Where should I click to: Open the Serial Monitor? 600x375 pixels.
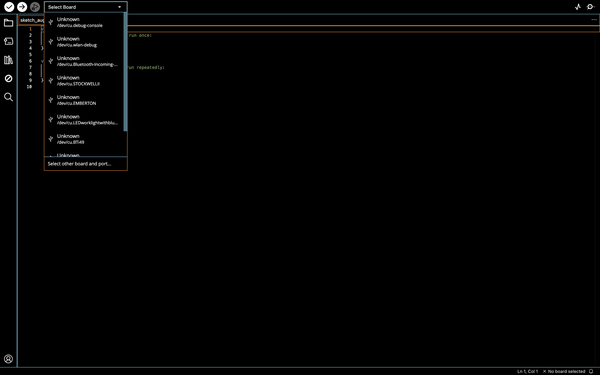click(590, 7)
